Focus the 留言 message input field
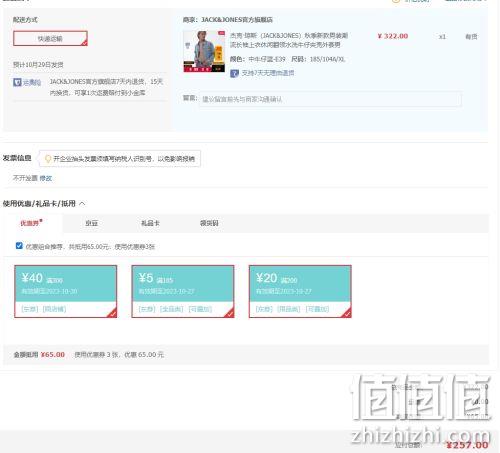Image resolution: width=500 pixels, height=453 pixels. (x=330, y=99)
